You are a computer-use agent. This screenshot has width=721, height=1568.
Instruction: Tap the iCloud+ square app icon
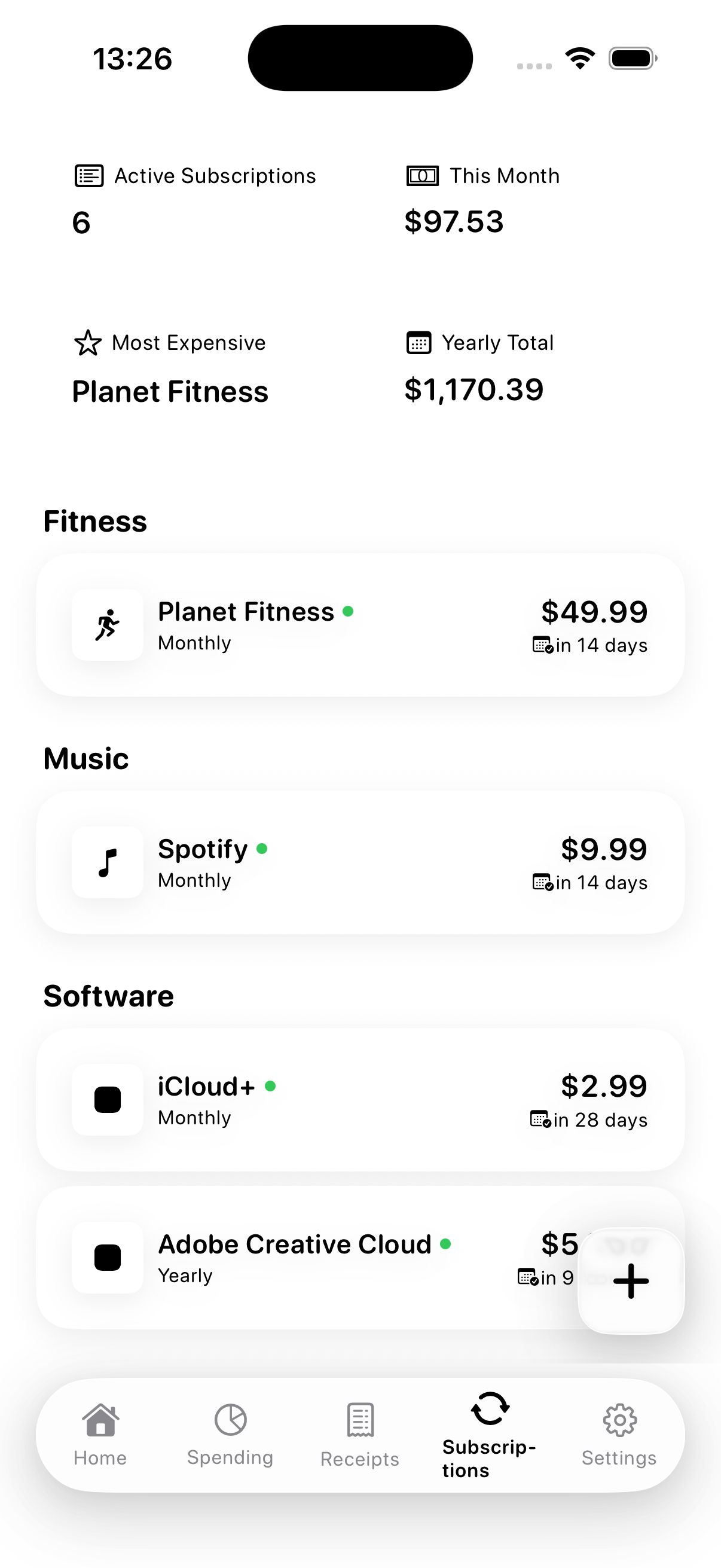(x=108, y=1100)
